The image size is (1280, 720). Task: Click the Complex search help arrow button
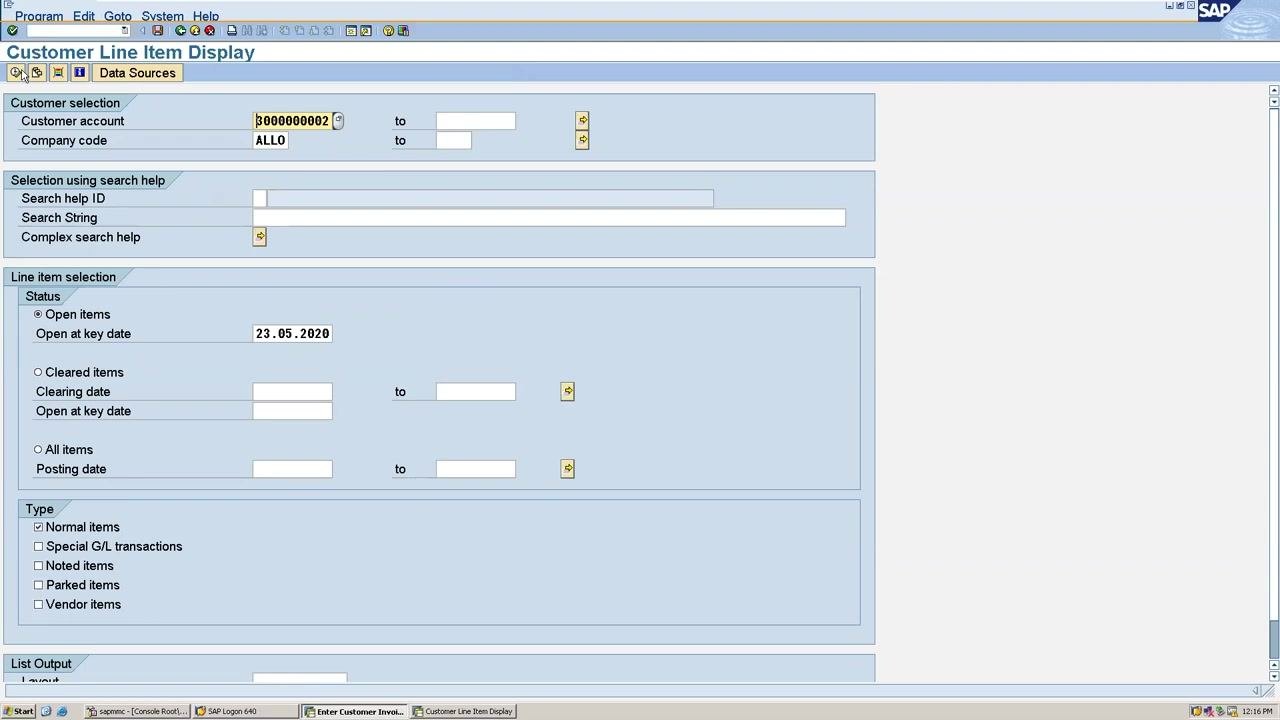point(260,237)
